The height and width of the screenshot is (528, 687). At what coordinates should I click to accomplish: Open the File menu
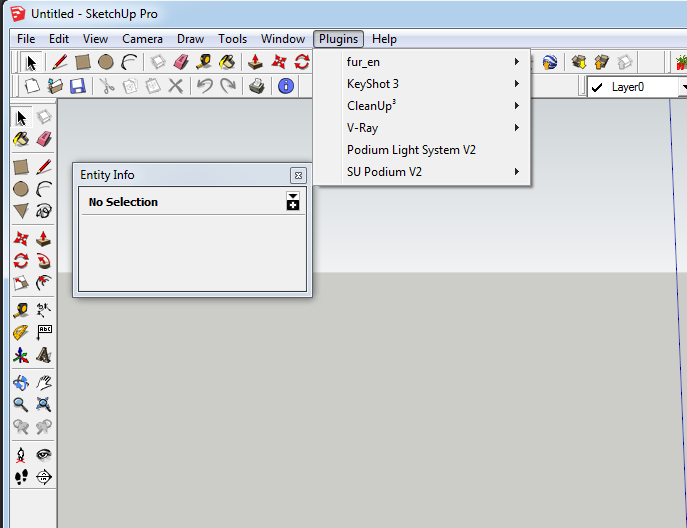point(26,39)
